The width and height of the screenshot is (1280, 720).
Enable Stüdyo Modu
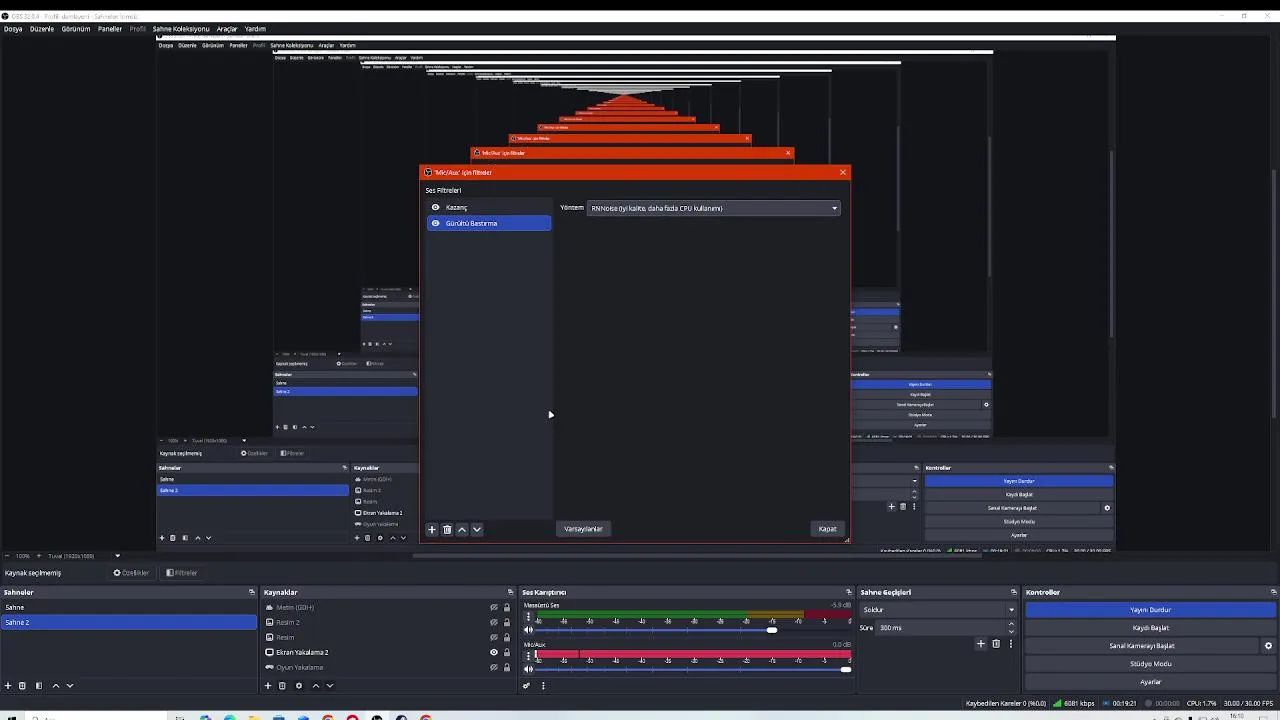[x=1151, y=664]
